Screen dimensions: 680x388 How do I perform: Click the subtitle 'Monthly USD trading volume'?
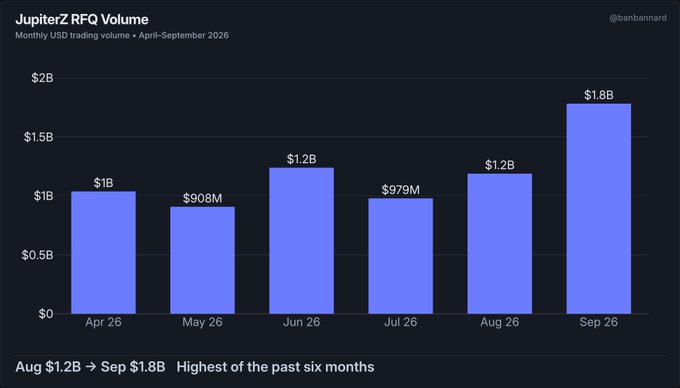pos(72,36)
